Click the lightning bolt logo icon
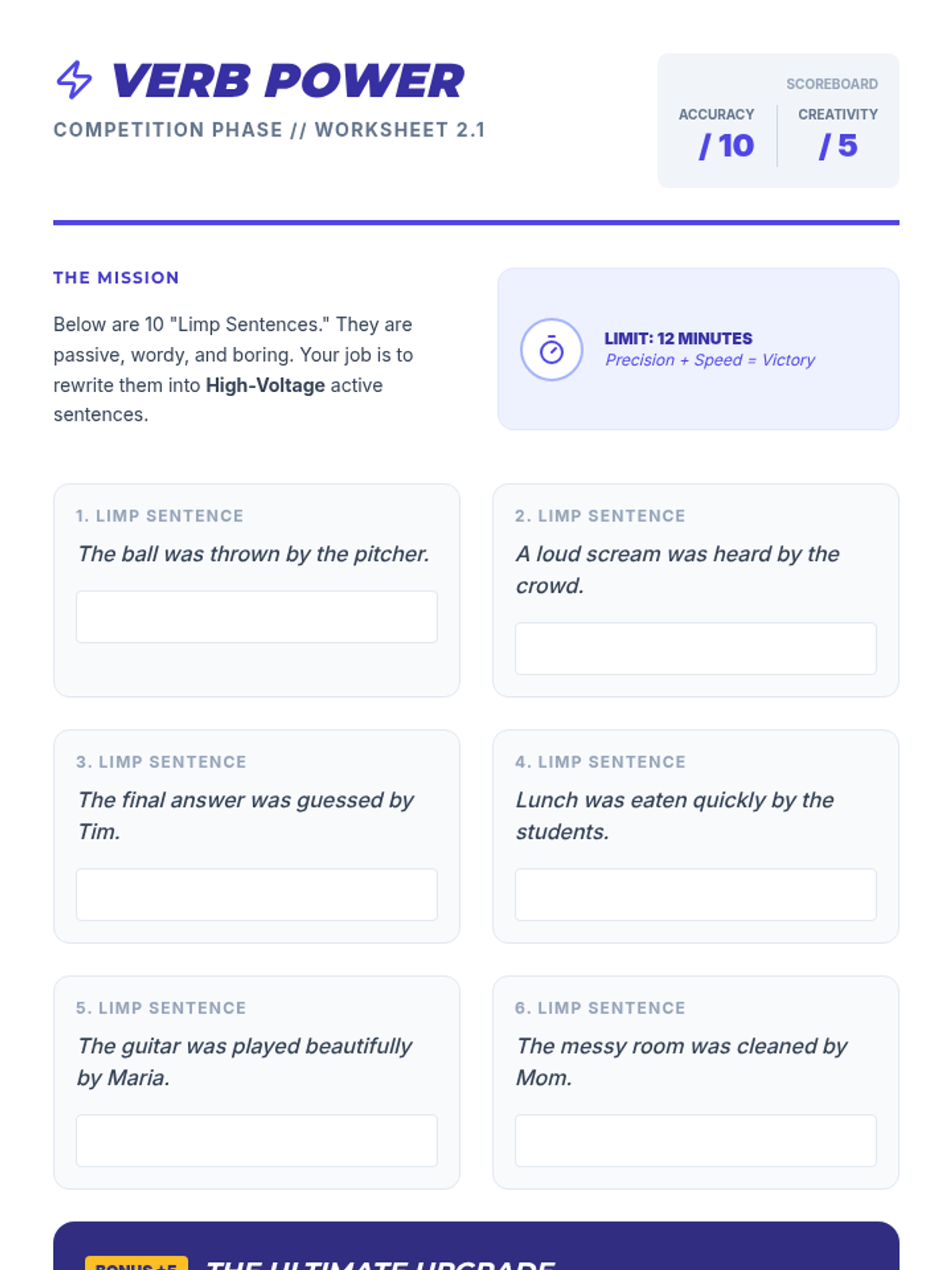The height and width of the screenshot is (1270, 952). [74, 80]
